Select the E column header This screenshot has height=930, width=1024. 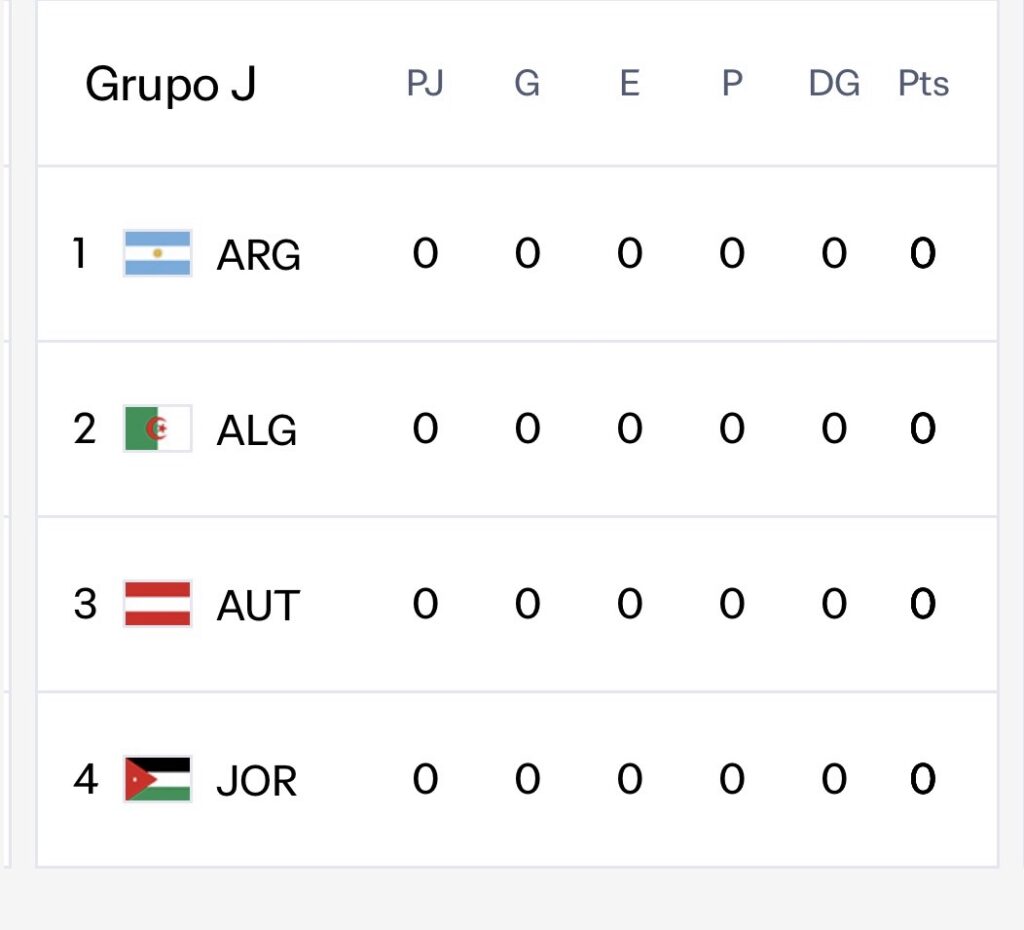629,84
